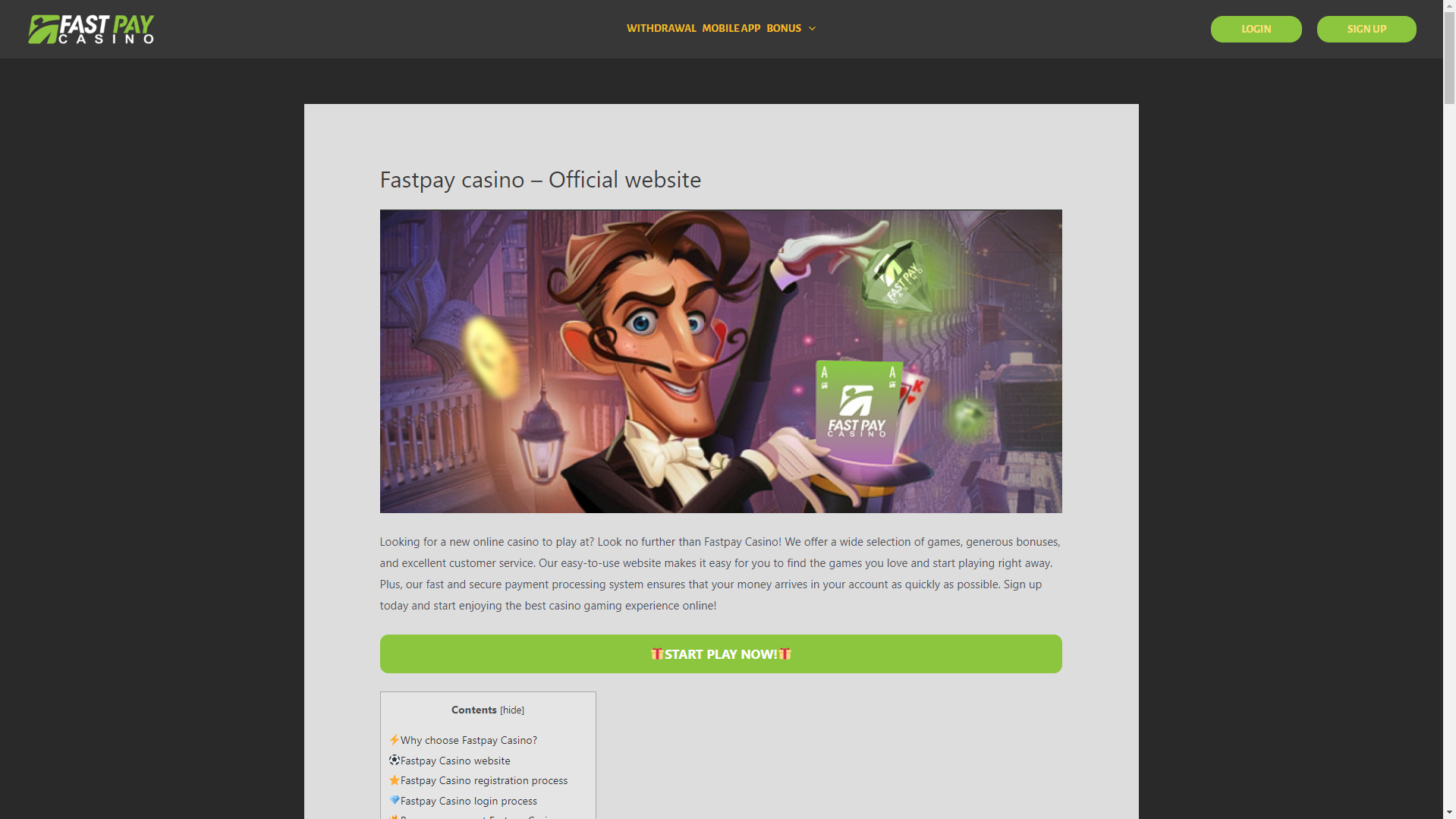Open the BONUS menu item

tap(784, 29)
